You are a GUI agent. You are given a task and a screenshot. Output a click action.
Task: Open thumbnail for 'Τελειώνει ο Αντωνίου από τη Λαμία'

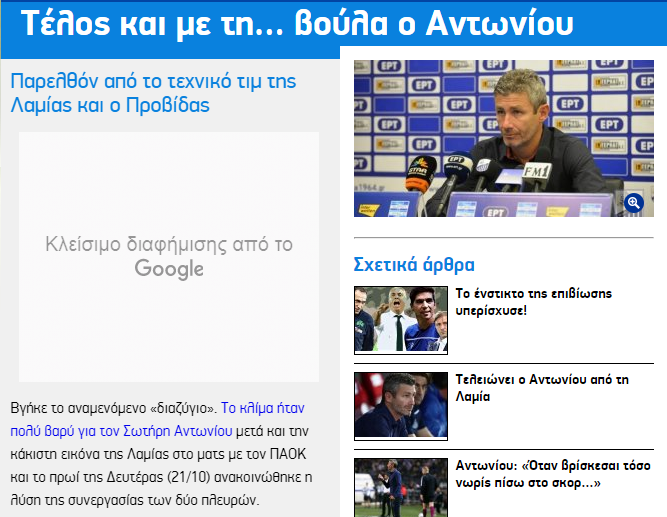401,406
